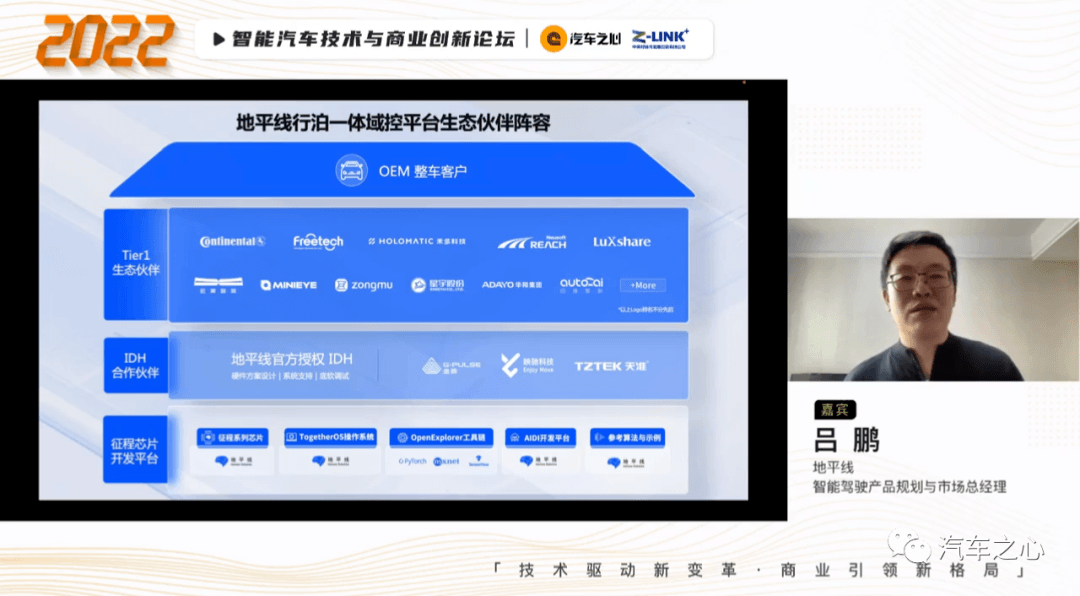Click the PyTorch logo under OpenExplorer

click(412, 462)
